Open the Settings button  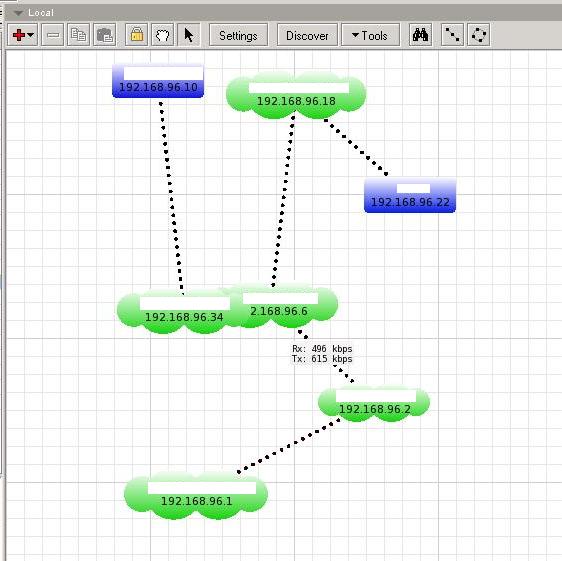pyautogui.click(x=238, y=35)
